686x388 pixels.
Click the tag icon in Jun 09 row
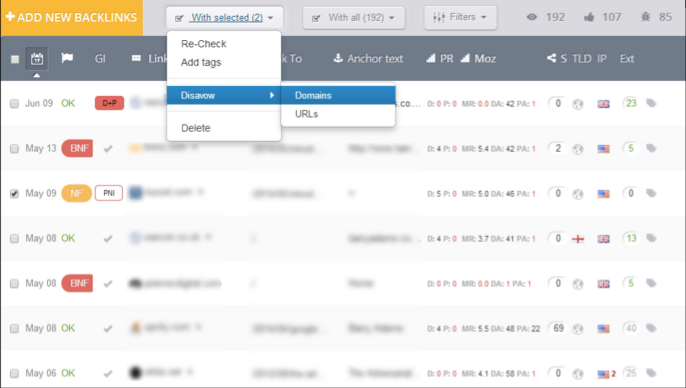click(x=651, y=103)
